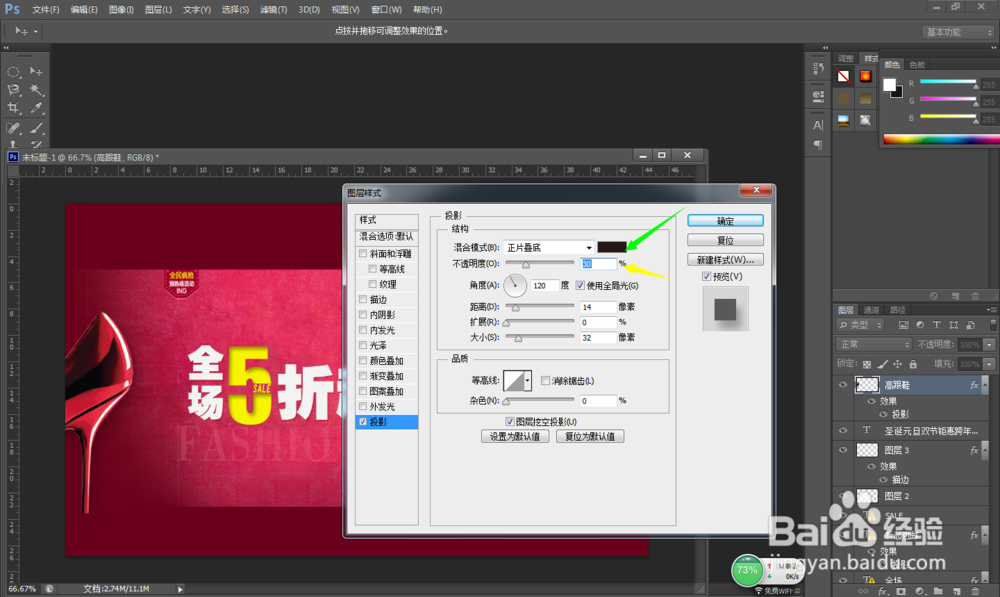Lock all layer attributes padlock
The height and width of the screenshot is (597, 1000).
913,364
